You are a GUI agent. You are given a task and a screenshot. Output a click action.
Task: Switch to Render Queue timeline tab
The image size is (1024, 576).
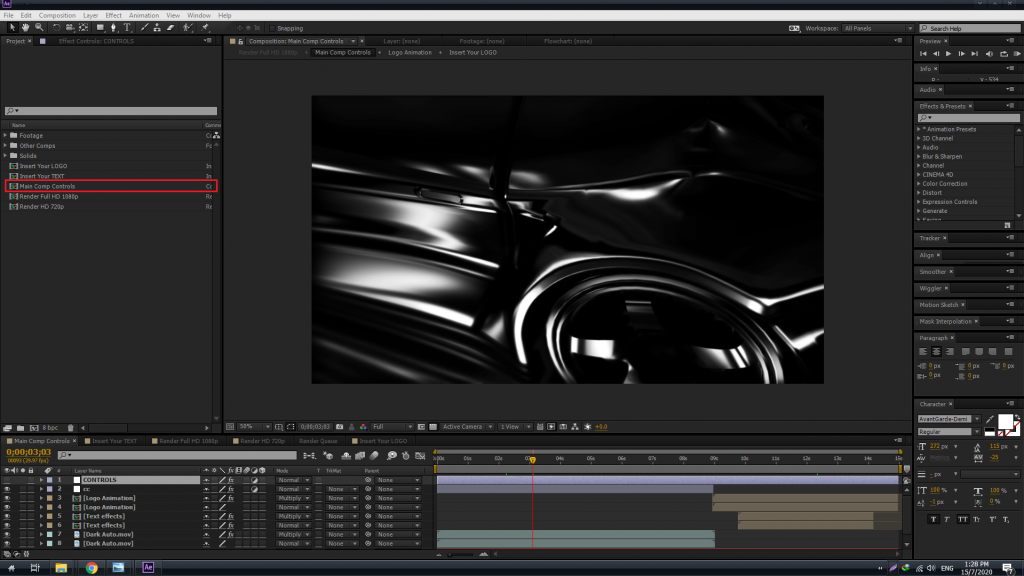coord(318,441)
